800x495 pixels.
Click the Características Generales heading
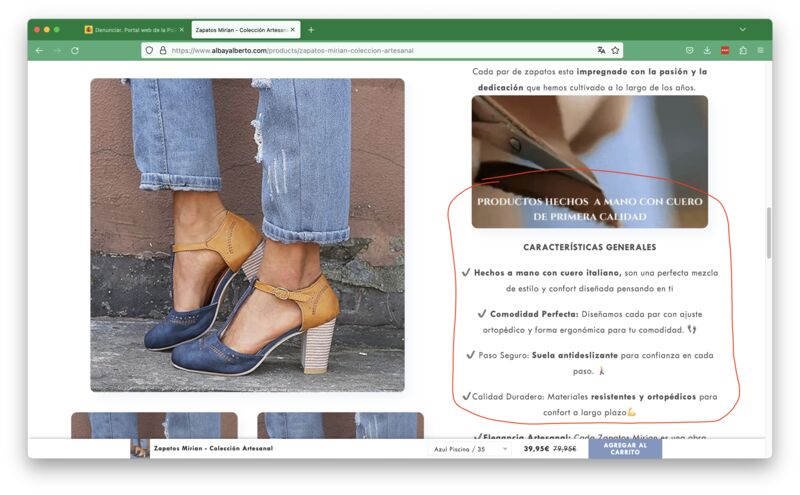589,247
